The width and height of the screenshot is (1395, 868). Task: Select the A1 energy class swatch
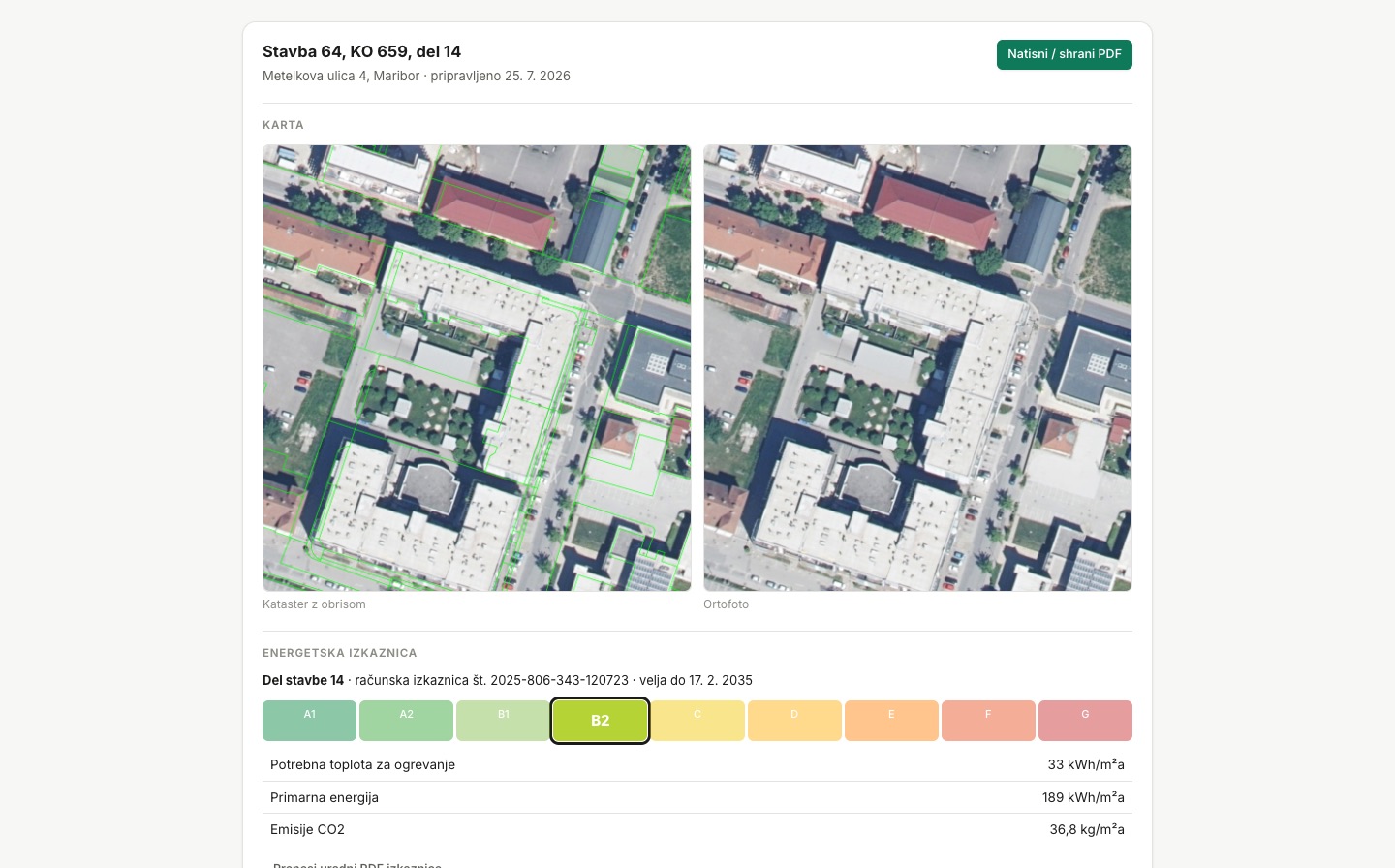pyautogui.click(x=309, y=721)
